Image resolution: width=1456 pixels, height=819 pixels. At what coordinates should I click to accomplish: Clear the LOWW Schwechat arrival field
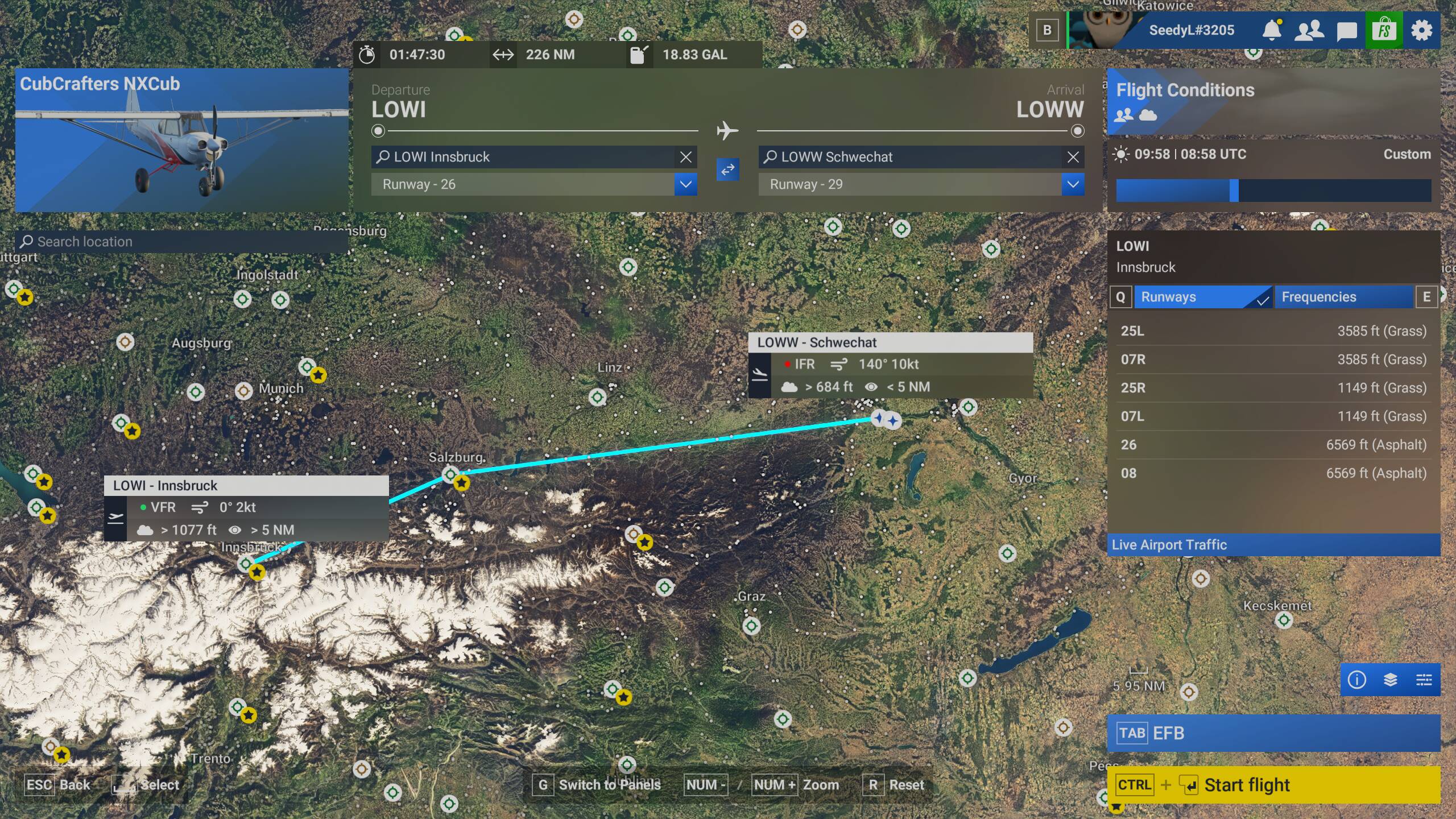1073,157
